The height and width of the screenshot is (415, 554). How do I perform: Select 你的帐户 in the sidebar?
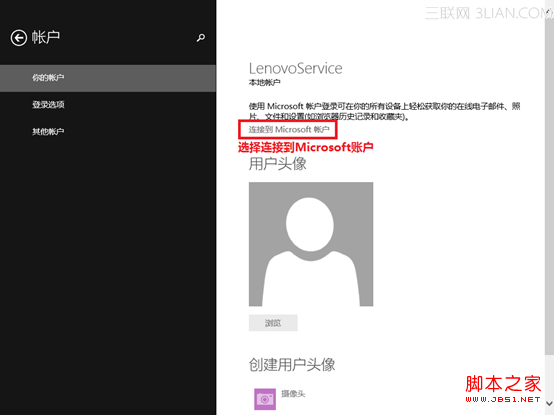click(108, 78)
